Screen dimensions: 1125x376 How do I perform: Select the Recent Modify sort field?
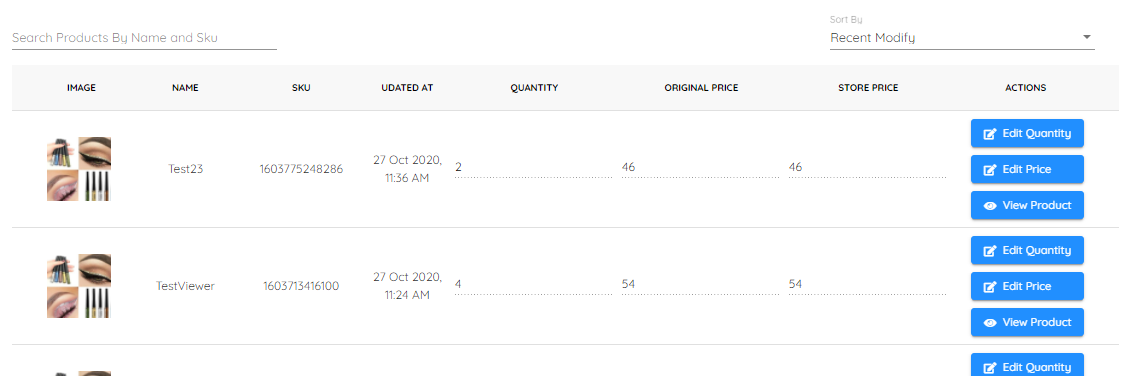point(962,37)
